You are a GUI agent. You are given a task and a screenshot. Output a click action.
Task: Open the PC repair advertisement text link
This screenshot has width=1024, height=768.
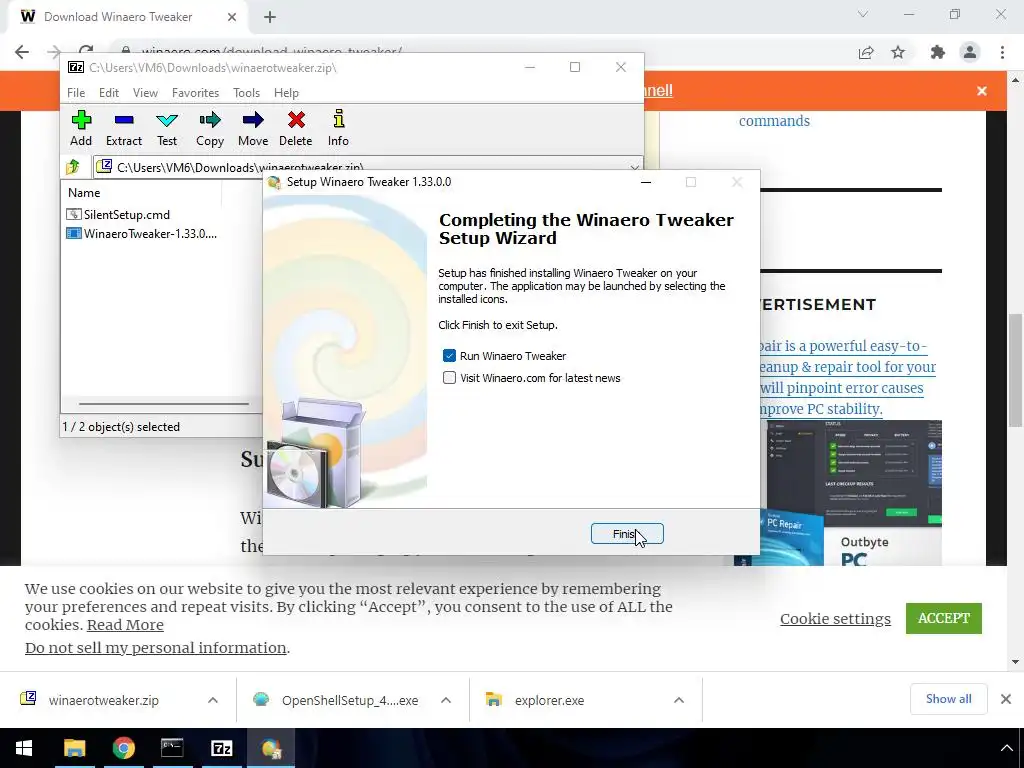tap(848, 377)
